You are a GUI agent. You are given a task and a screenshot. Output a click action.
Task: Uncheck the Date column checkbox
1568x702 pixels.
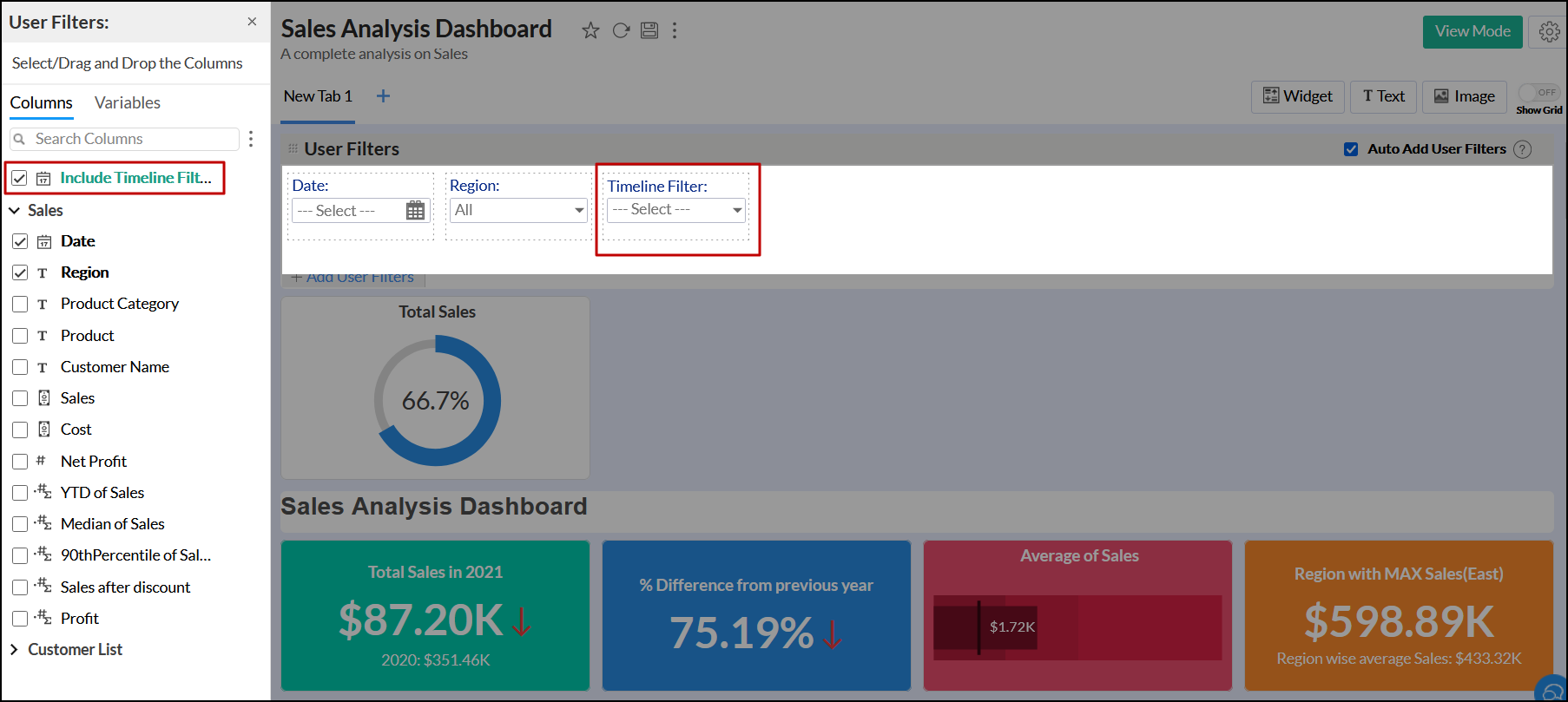pyautogui.click(x=20, y=241)
